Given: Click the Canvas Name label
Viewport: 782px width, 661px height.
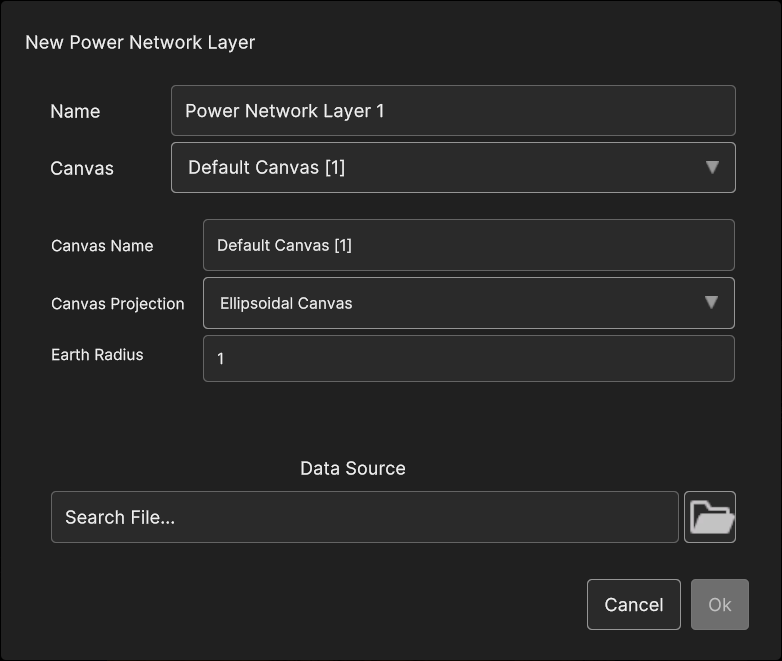Looking at the screenshot, I should 102,246.
